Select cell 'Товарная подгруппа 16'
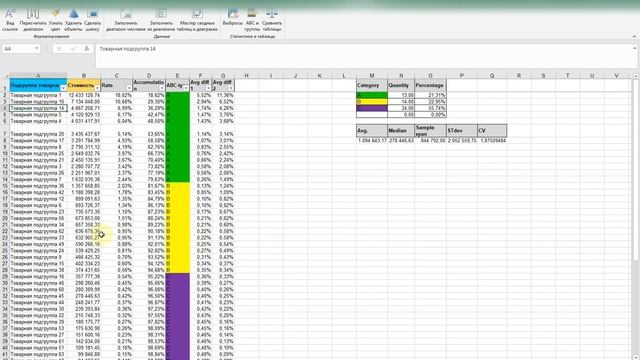Screen dimensions: 640x360 point(38,276)
